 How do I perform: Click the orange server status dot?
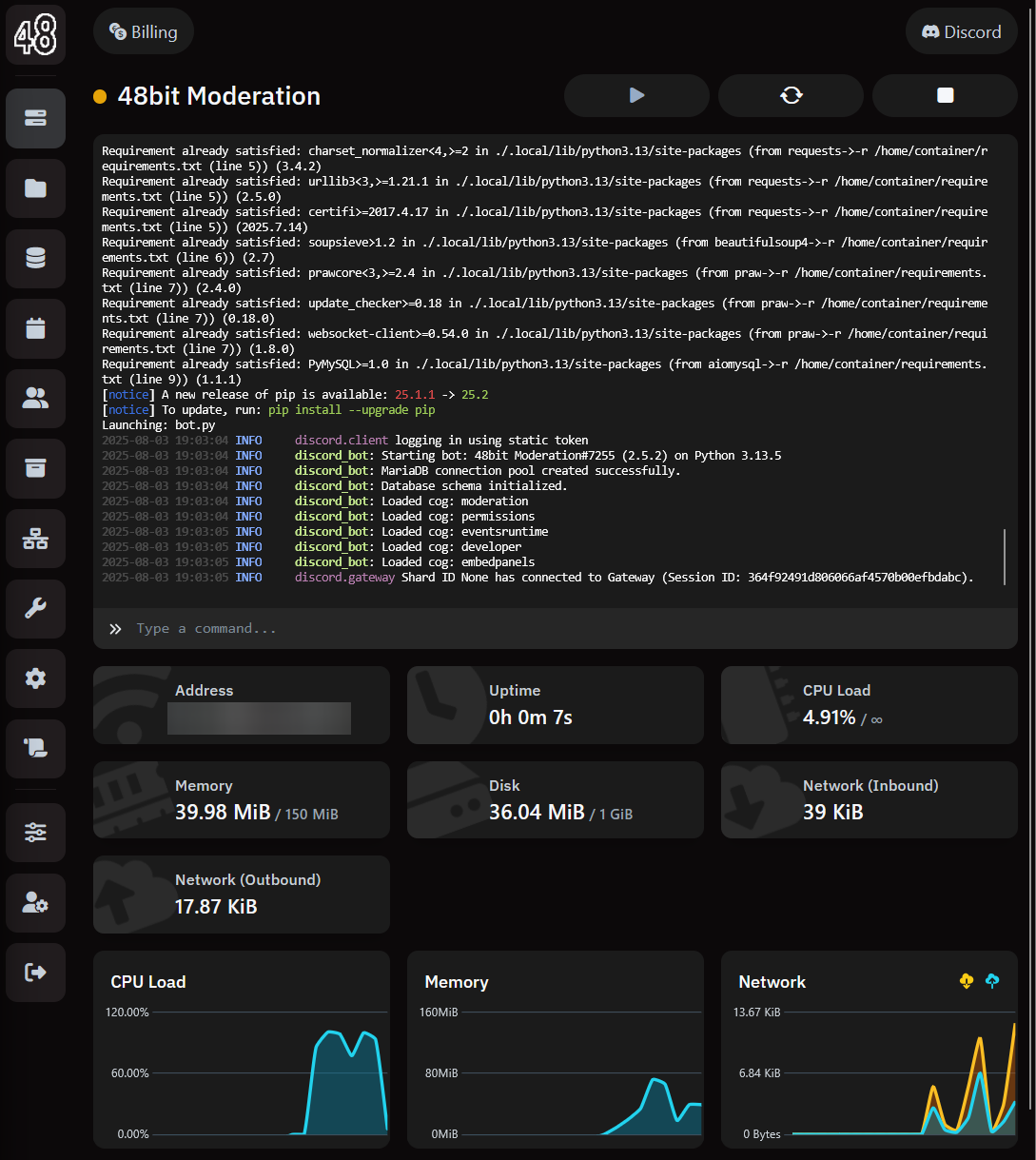[100, 96]
